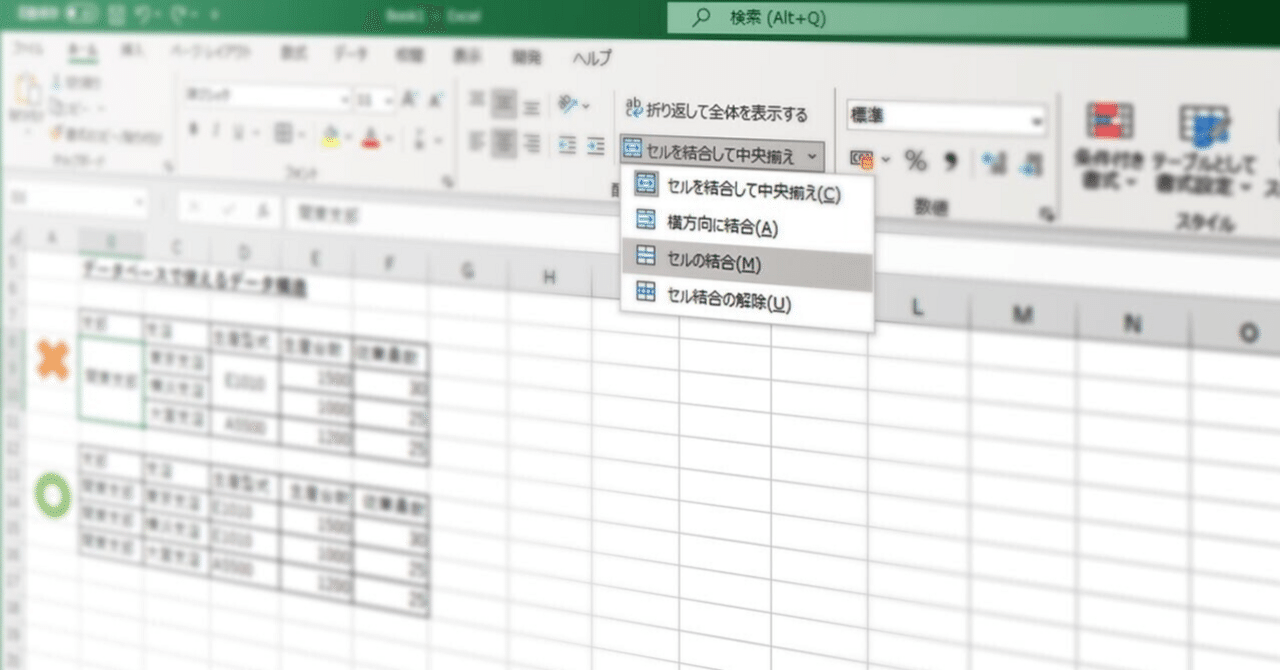Select the yellow fill color swatch
Image resolution: width=1280 pixels, height=670 pixels.
coord(329,141)
